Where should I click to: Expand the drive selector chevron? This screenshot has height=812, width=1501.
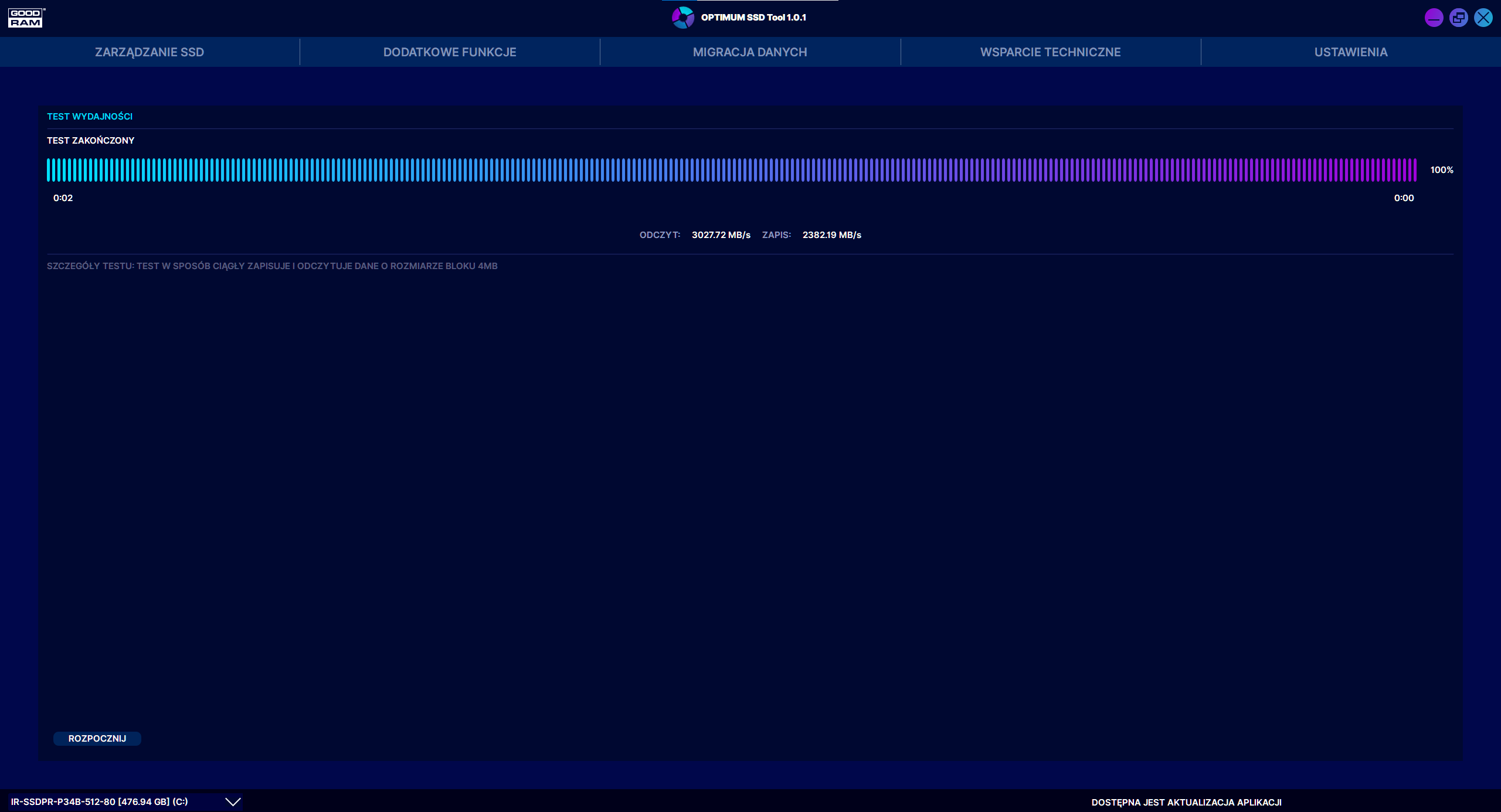233,801
